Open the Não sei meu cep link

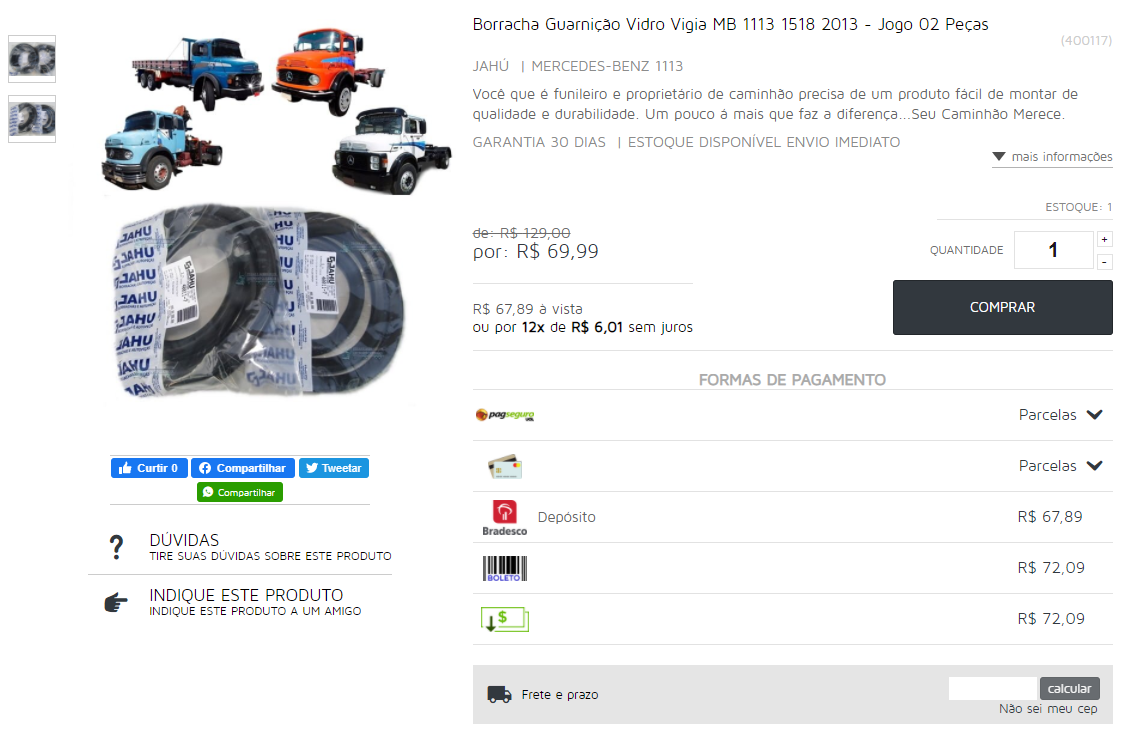(1048, 709)
